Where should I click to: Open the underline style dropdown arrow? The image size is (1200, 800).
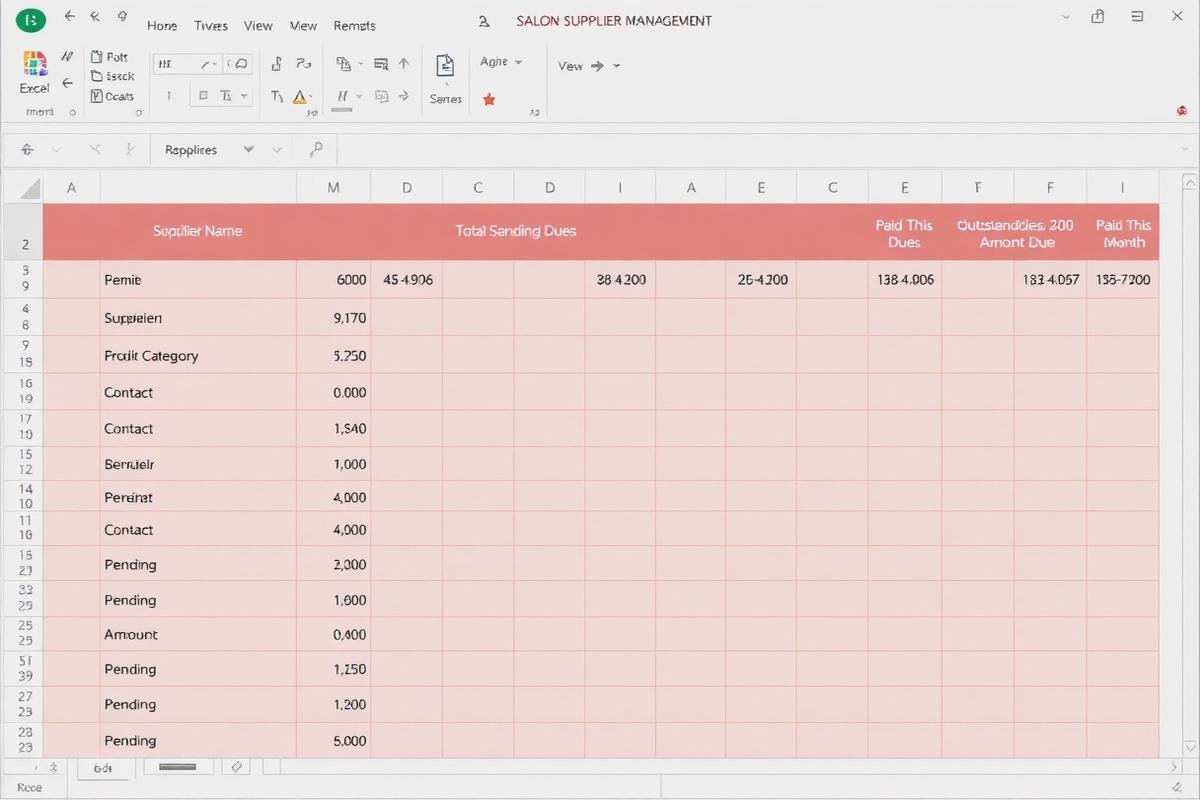pos(244,96)
